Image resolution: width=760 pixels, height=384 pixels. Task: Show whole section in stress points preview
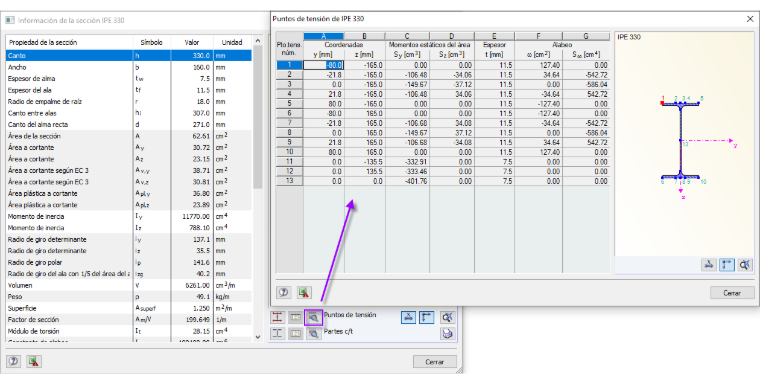point(744,265)
